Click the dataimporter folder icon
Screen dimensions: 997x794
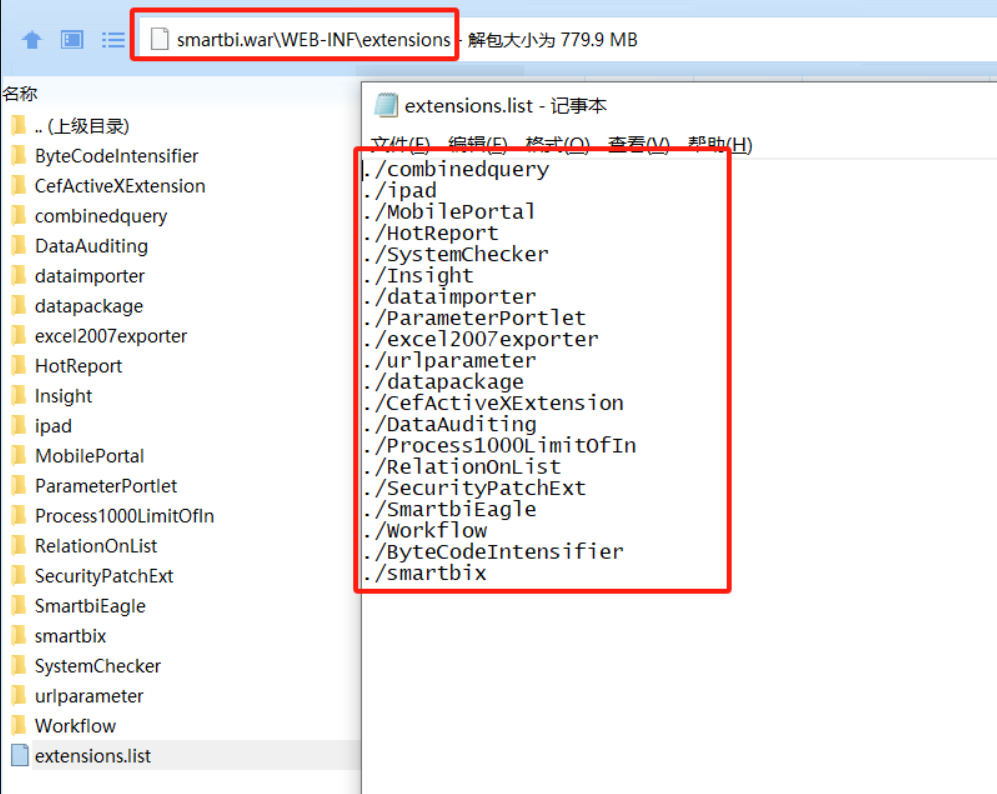pyautogui.click(x=19, y=275)
